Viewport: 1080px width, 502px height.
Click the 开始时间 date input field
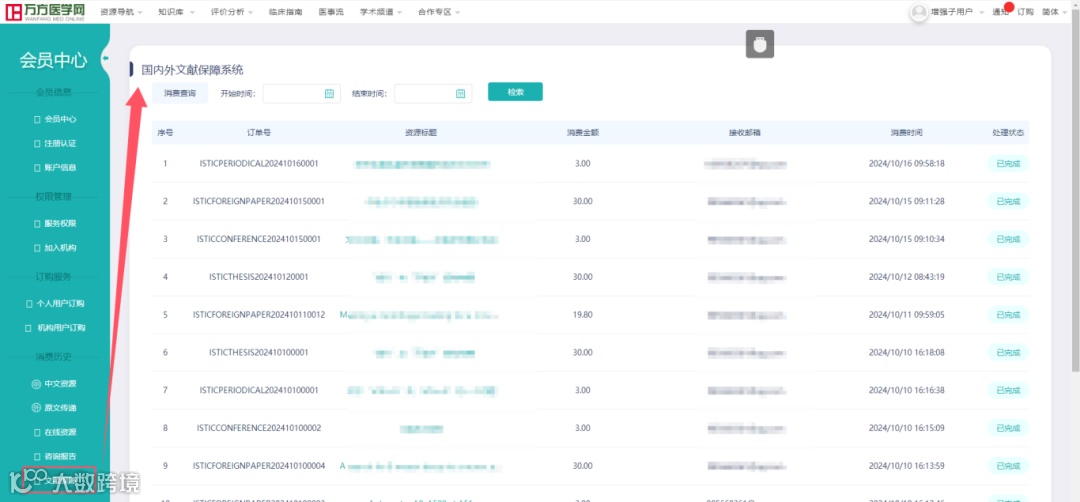(302, 94)
